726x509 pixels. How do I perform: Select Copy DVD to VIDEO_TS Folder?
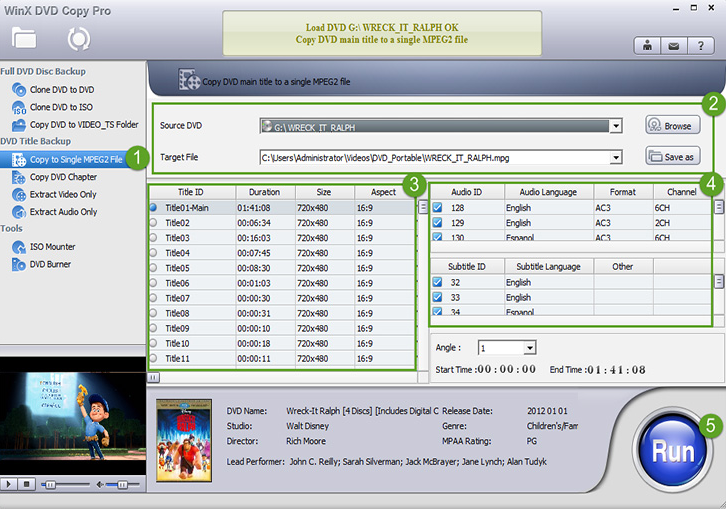pyautogui.click(x=84, y=125)
